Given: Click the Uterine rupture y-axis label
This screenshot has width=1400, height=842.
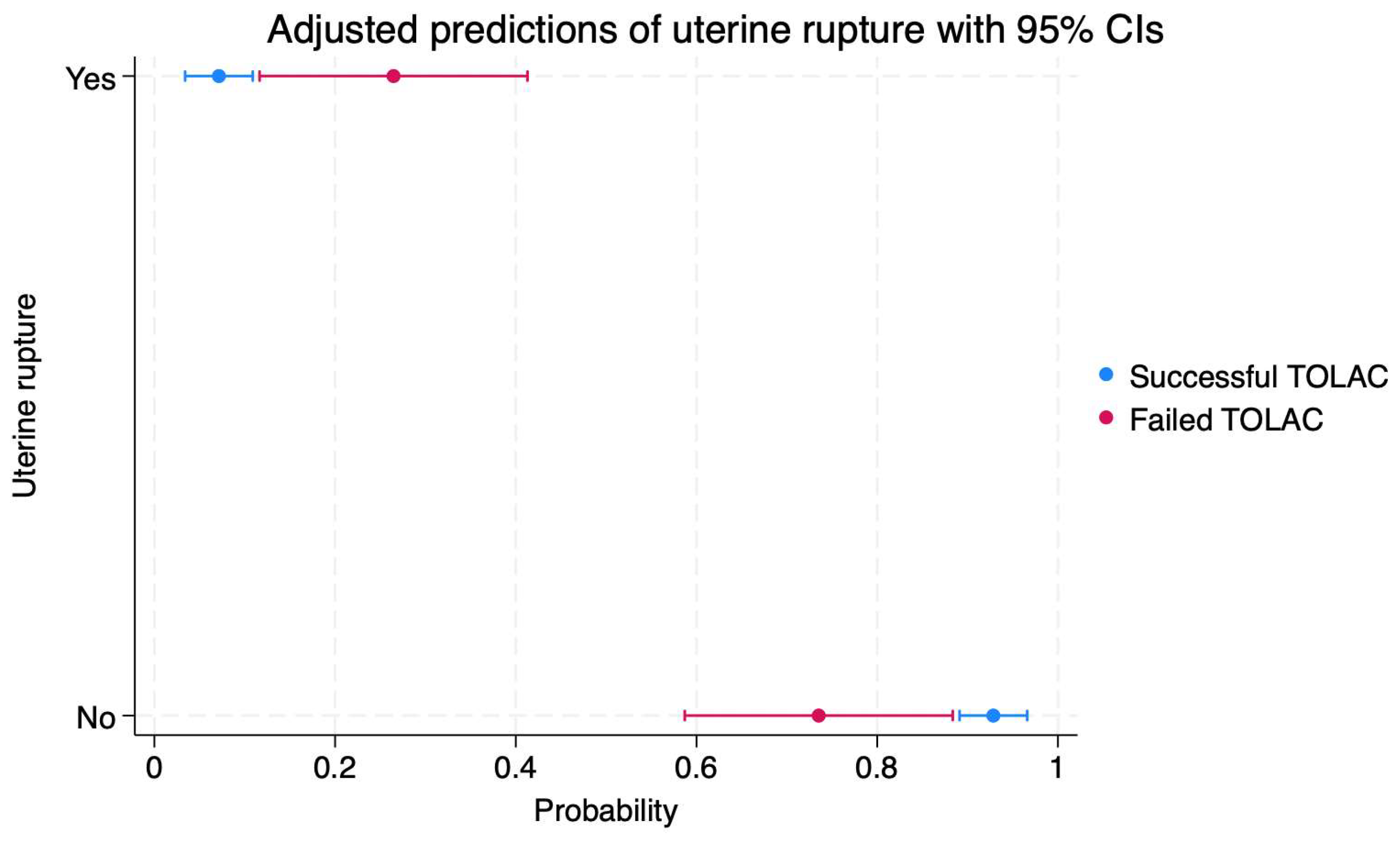Looking at the screenshot, I should [25, 396].
